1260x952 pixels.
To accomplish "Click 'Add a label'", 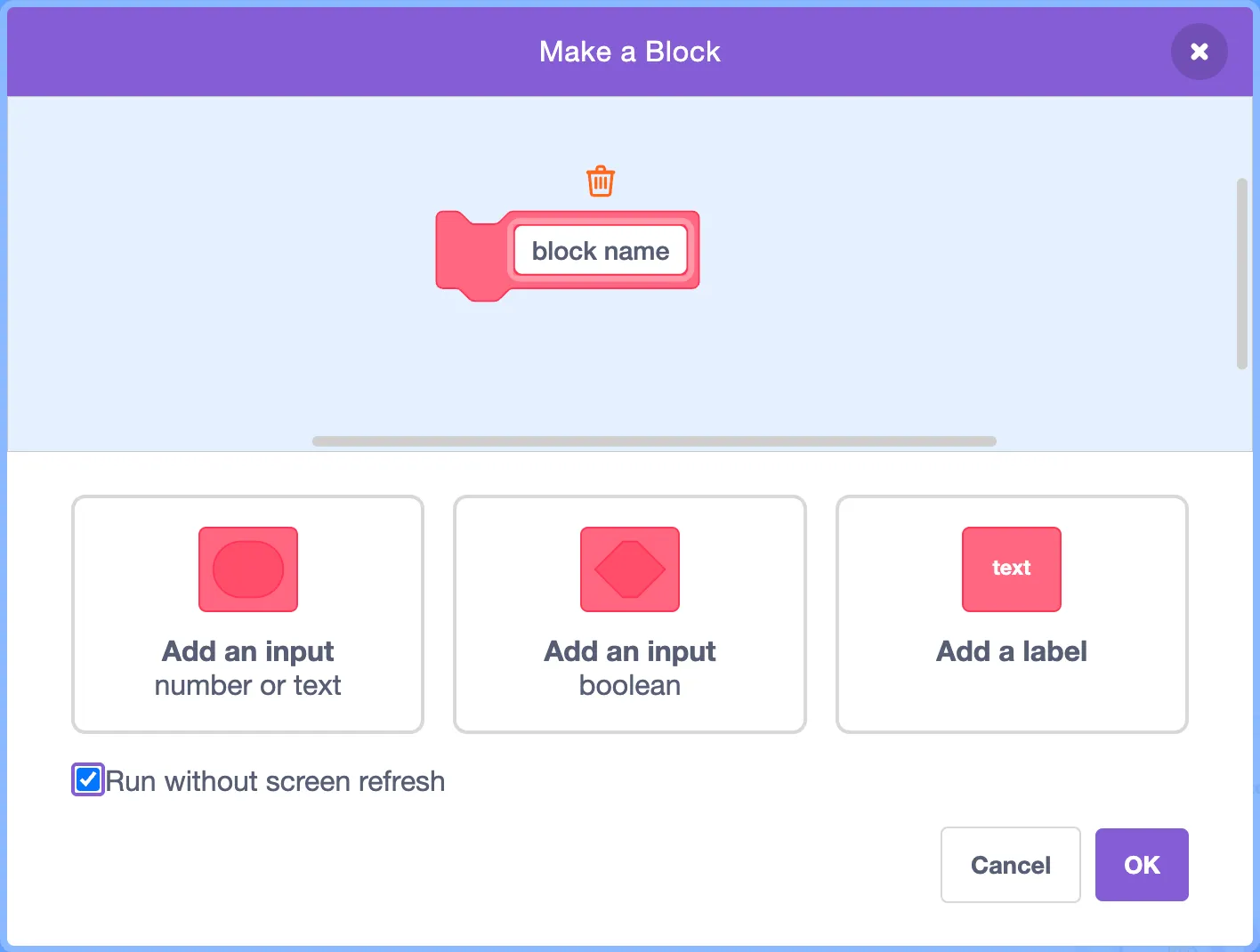I will coord(1011,614).
